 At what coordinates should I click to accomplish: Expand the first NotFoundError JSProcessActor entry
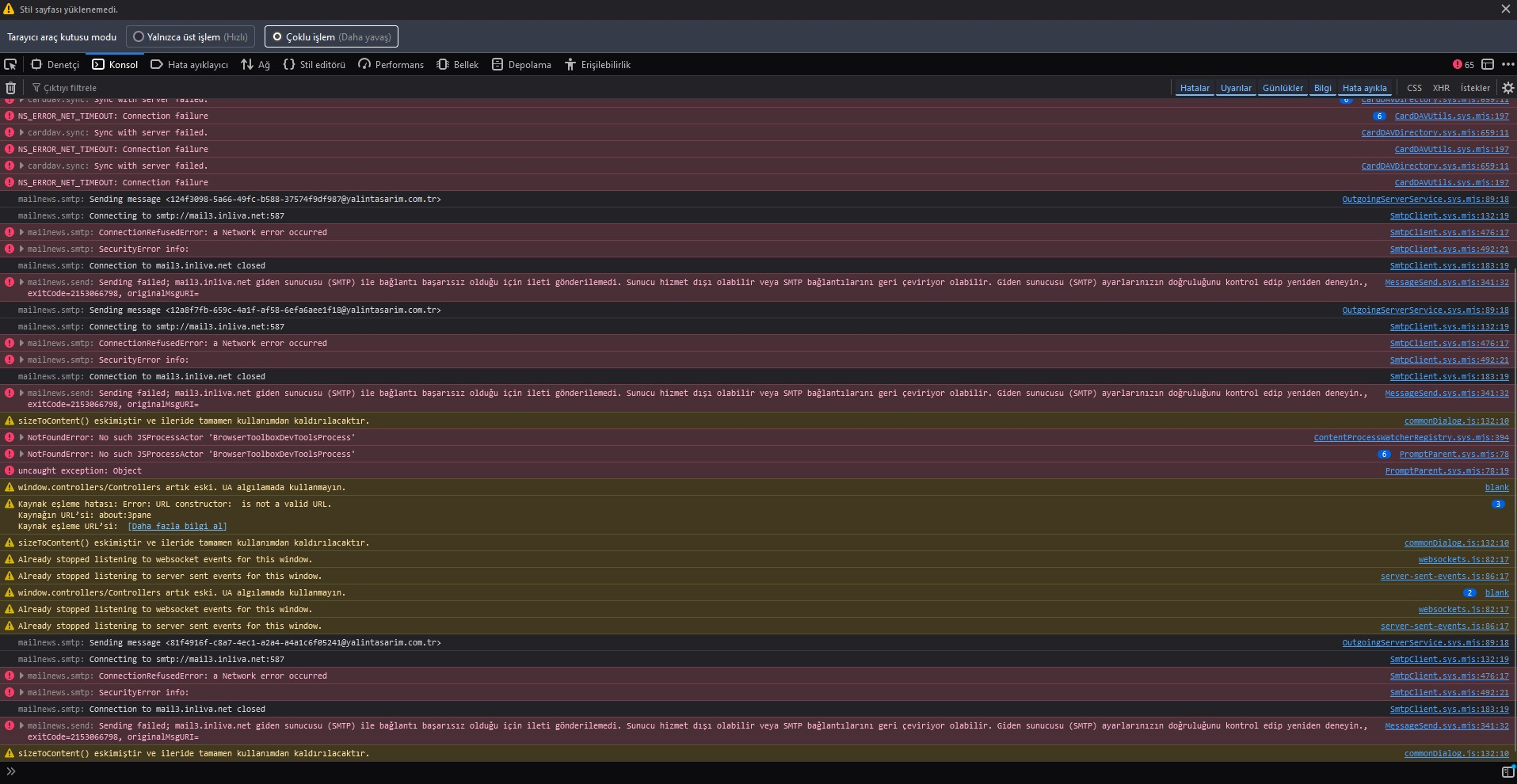coord(21,437)
